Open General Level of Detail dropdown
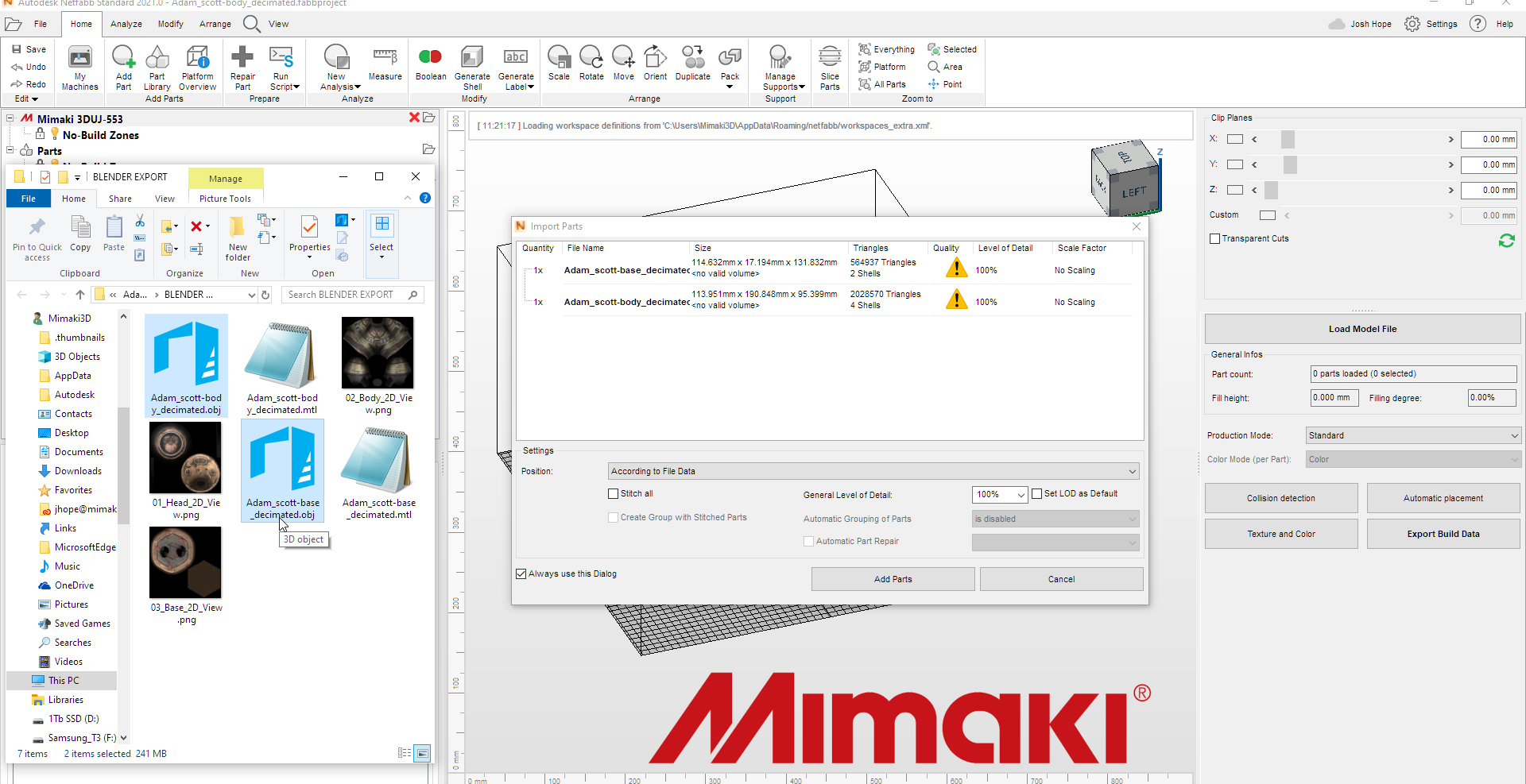 click(1000, 494)
